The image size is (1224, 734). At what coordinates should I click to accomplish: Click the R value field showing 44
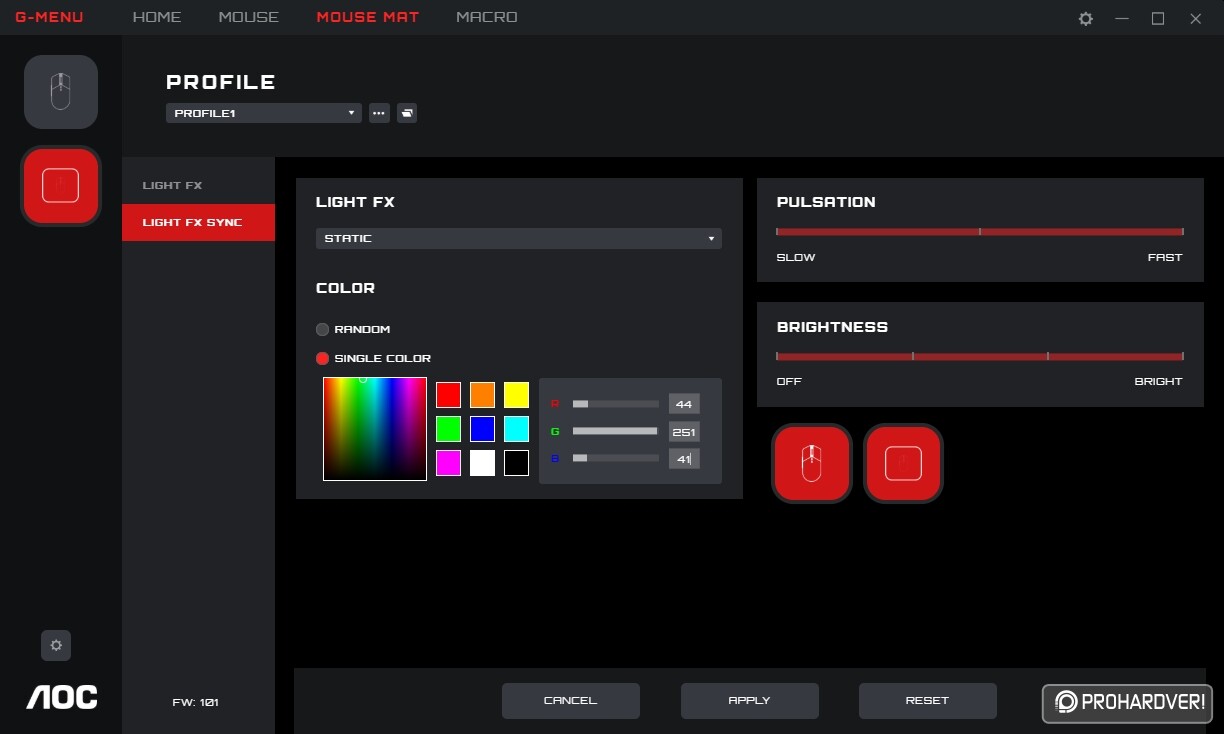coord(684,404)
